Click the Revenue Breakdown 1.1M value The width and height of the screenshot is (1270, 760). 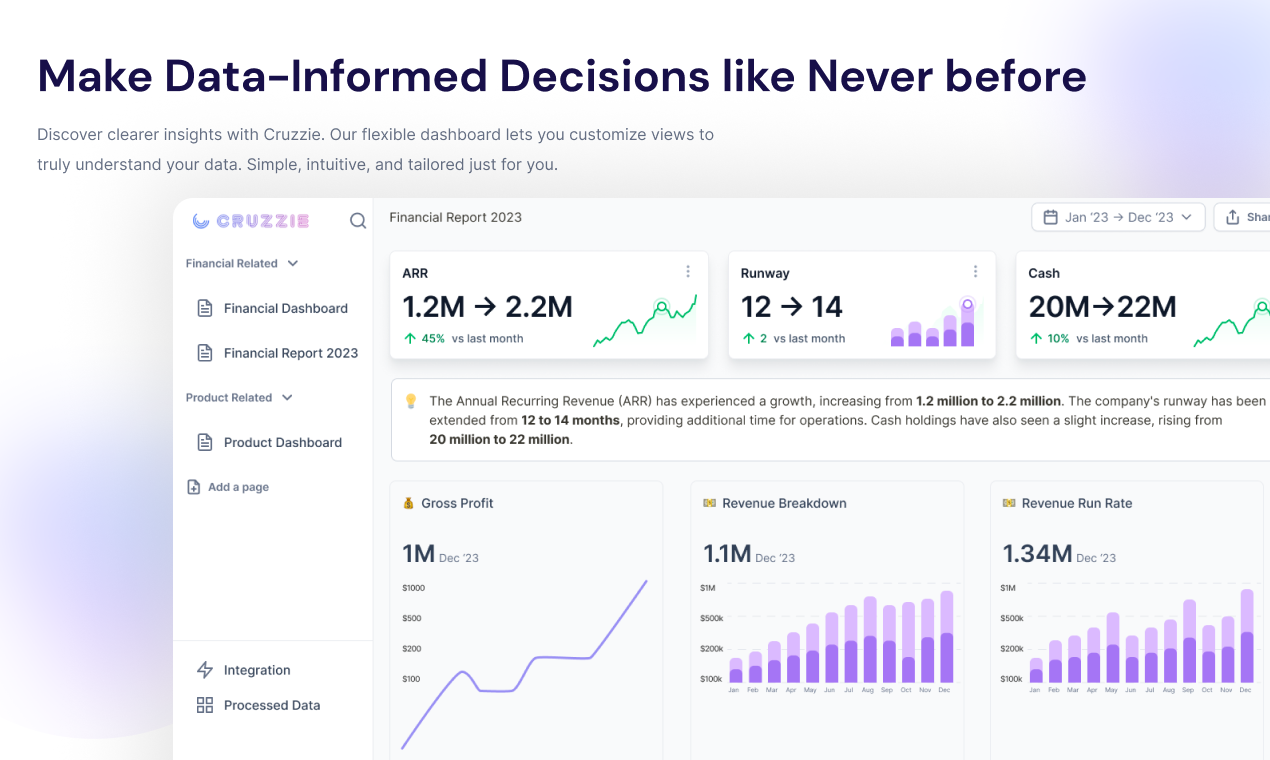727,554
